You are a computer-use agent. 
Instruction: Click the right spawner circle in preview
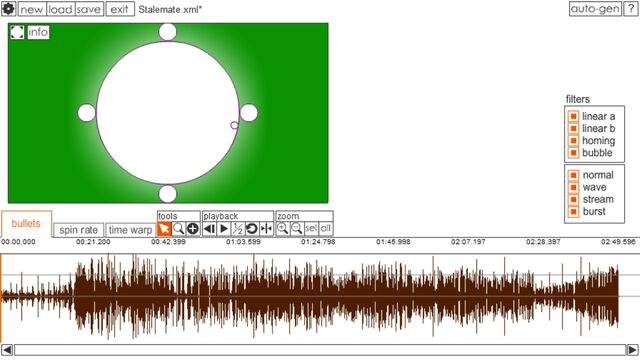(x=249, y=113)
